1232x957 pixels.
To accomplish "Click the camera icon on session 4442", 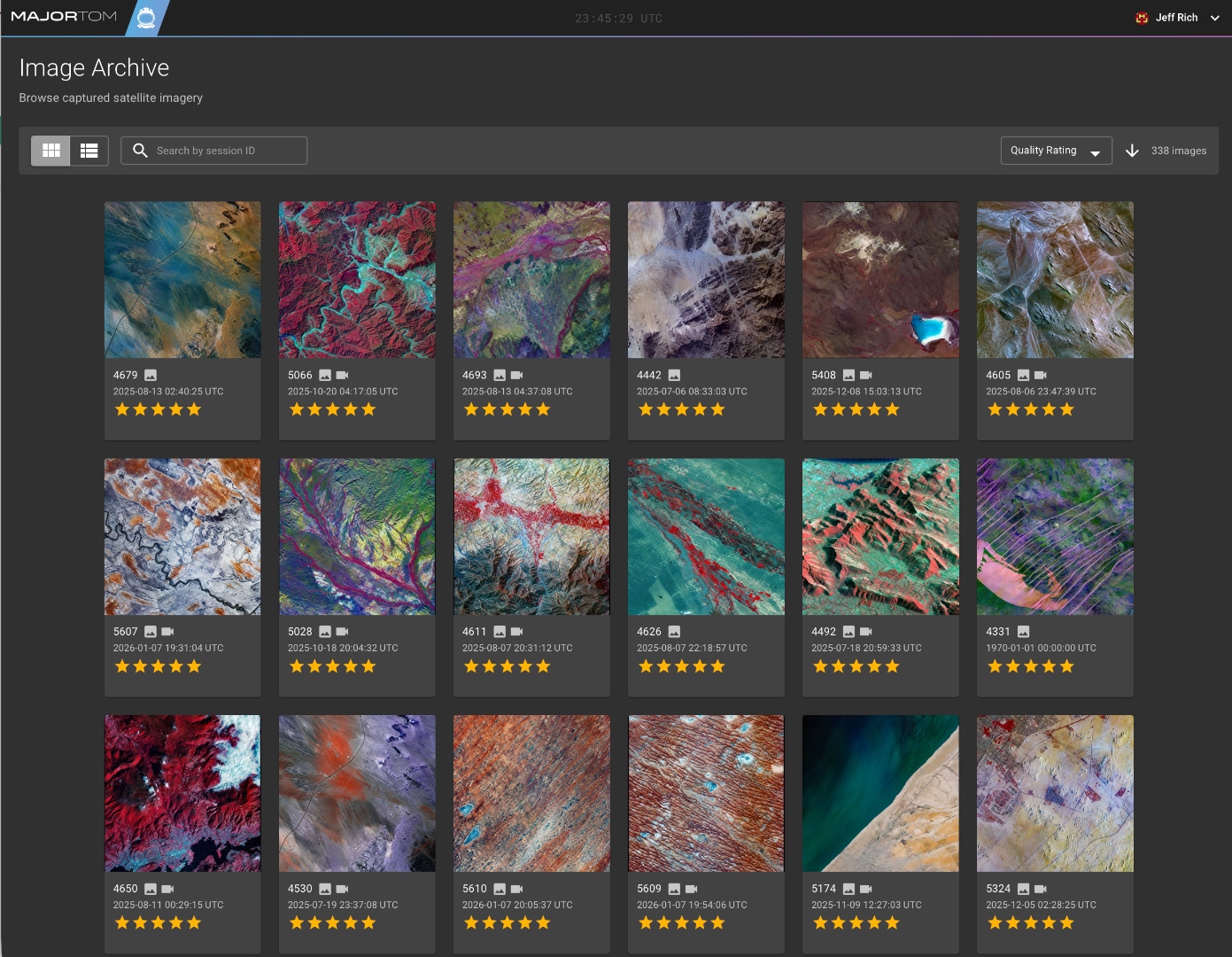I will coord(674,375).
